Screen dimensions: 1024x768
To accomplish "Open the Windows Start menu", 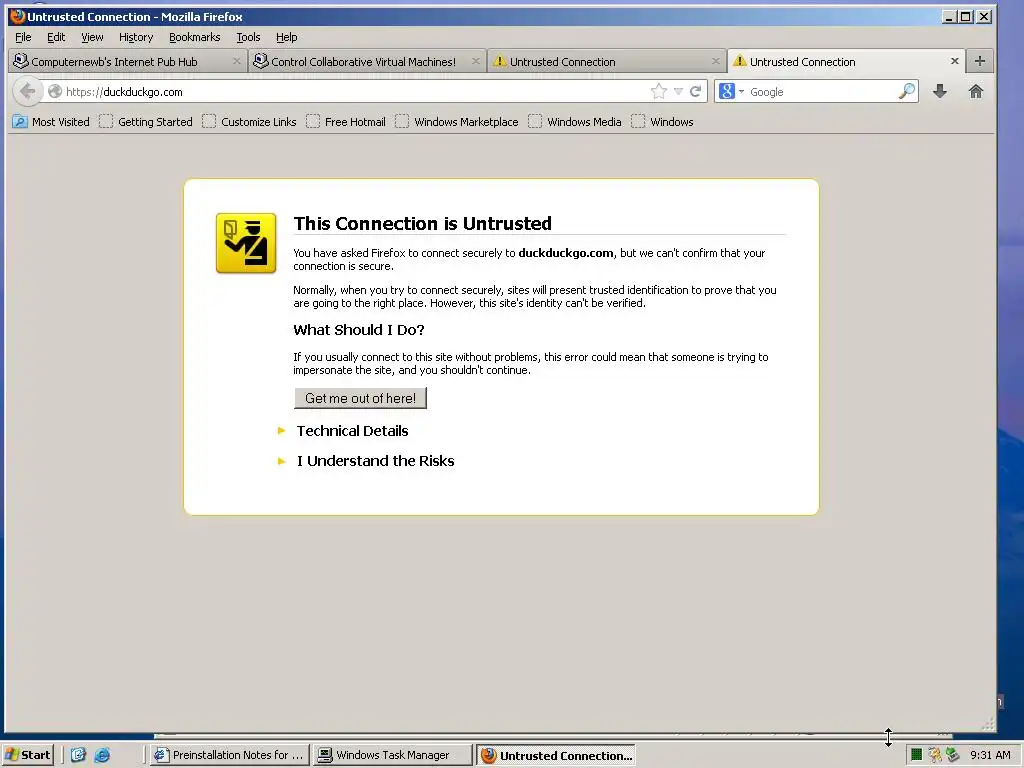I will point(27,755).
